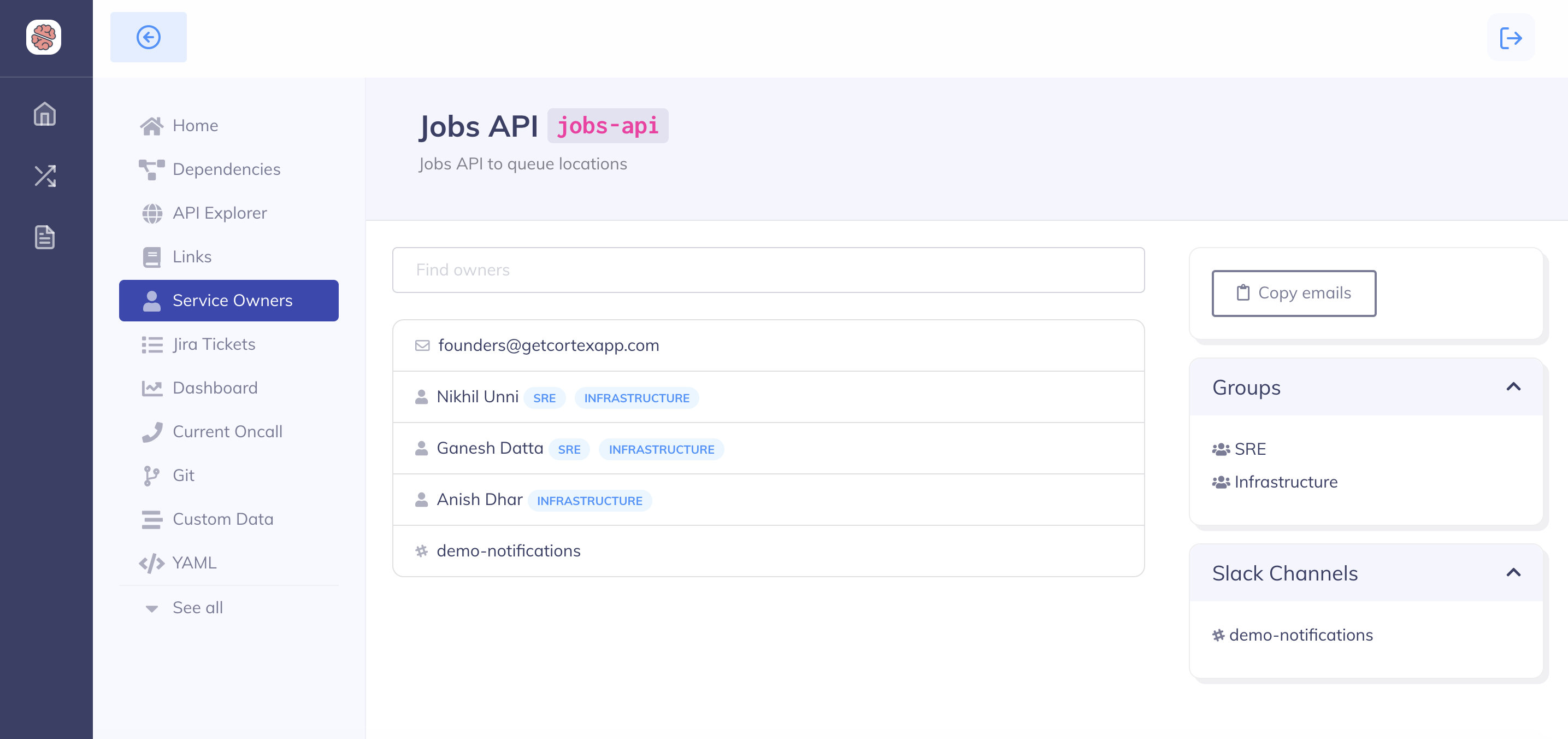
Task: Open Jira Tickets page
Action: [229, 344]
